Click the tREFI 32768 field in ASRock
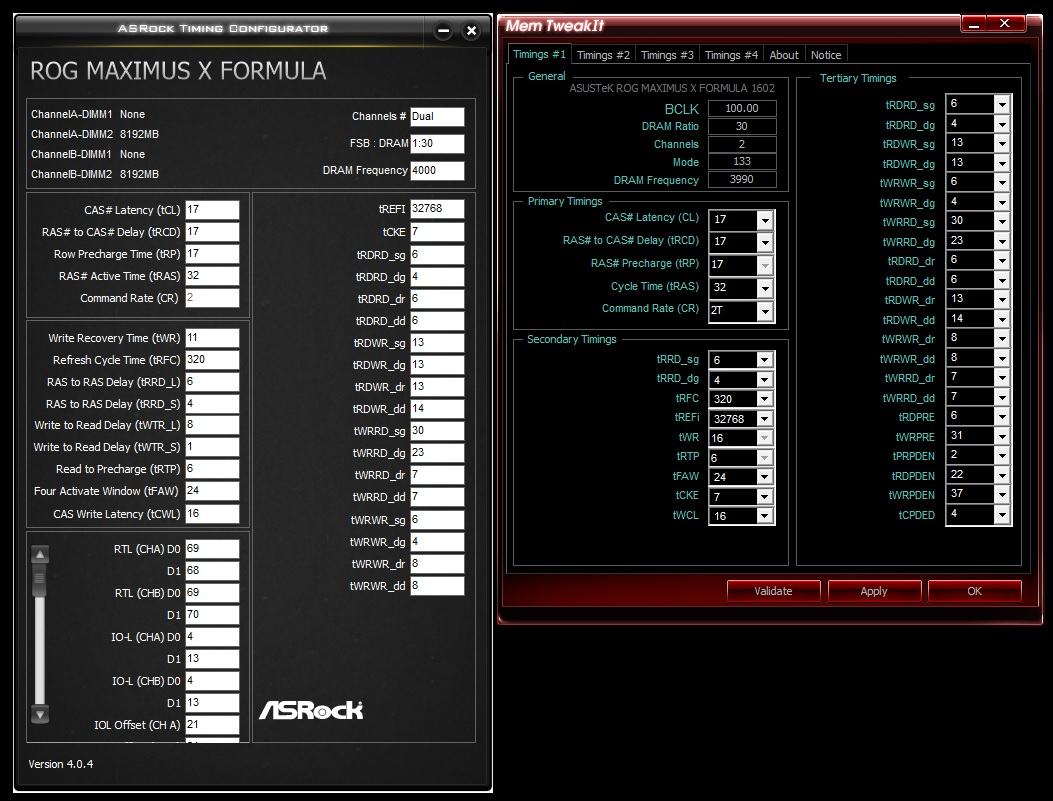Screen dimensions: 1053x801 [437, 209]
